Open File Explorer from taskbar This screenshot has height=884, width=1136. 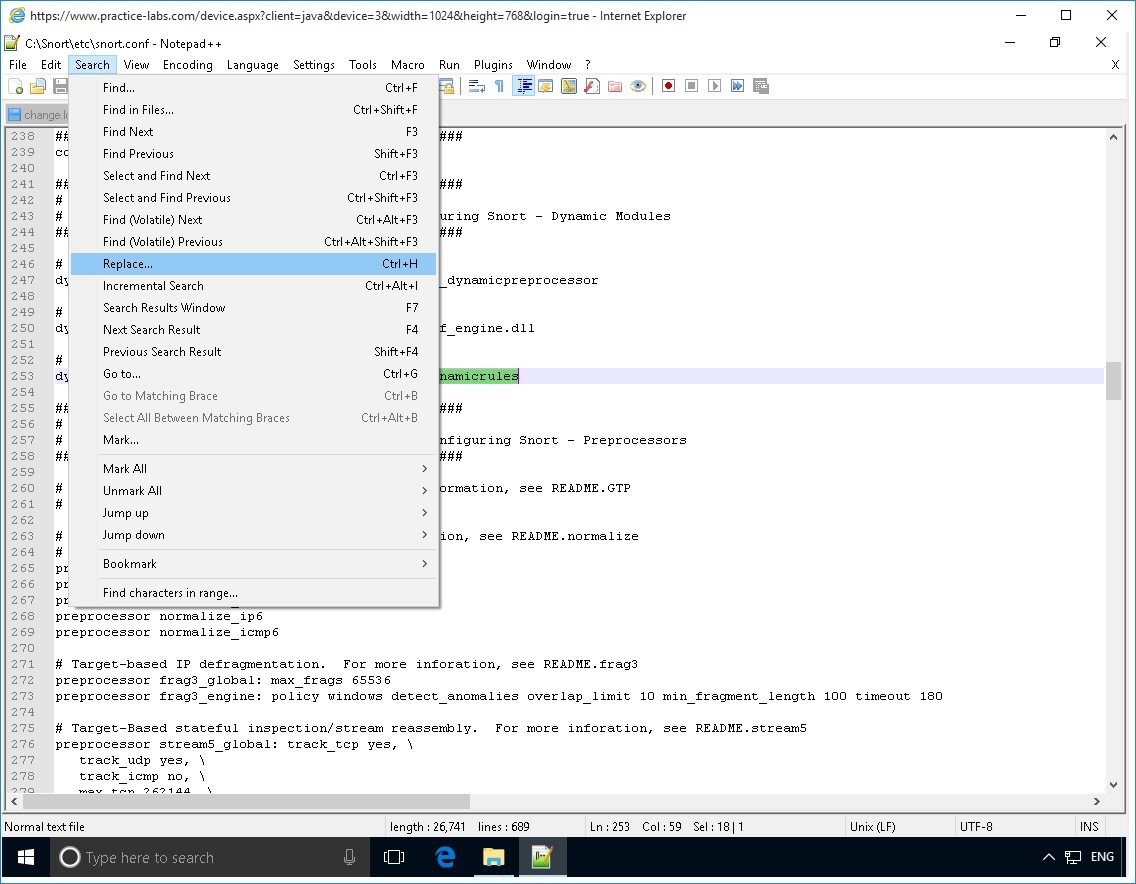click(493, 858)
